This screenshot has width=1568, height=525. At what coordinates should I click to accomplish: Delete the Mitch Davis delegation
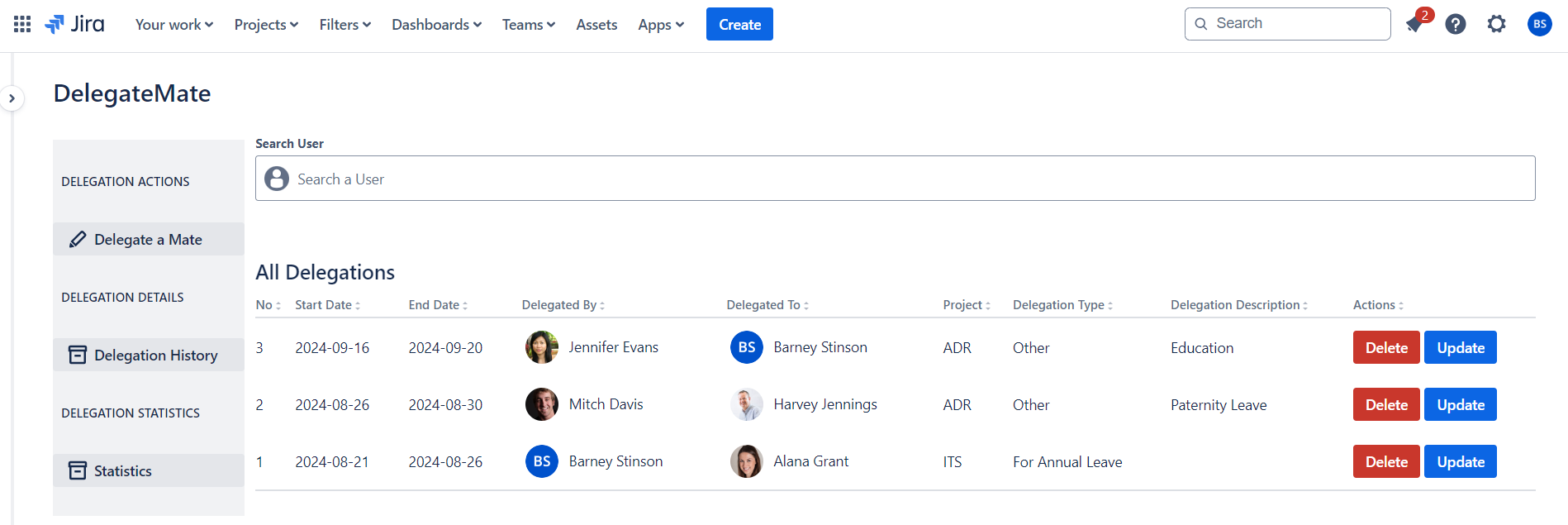click(x=1386, y=404)
